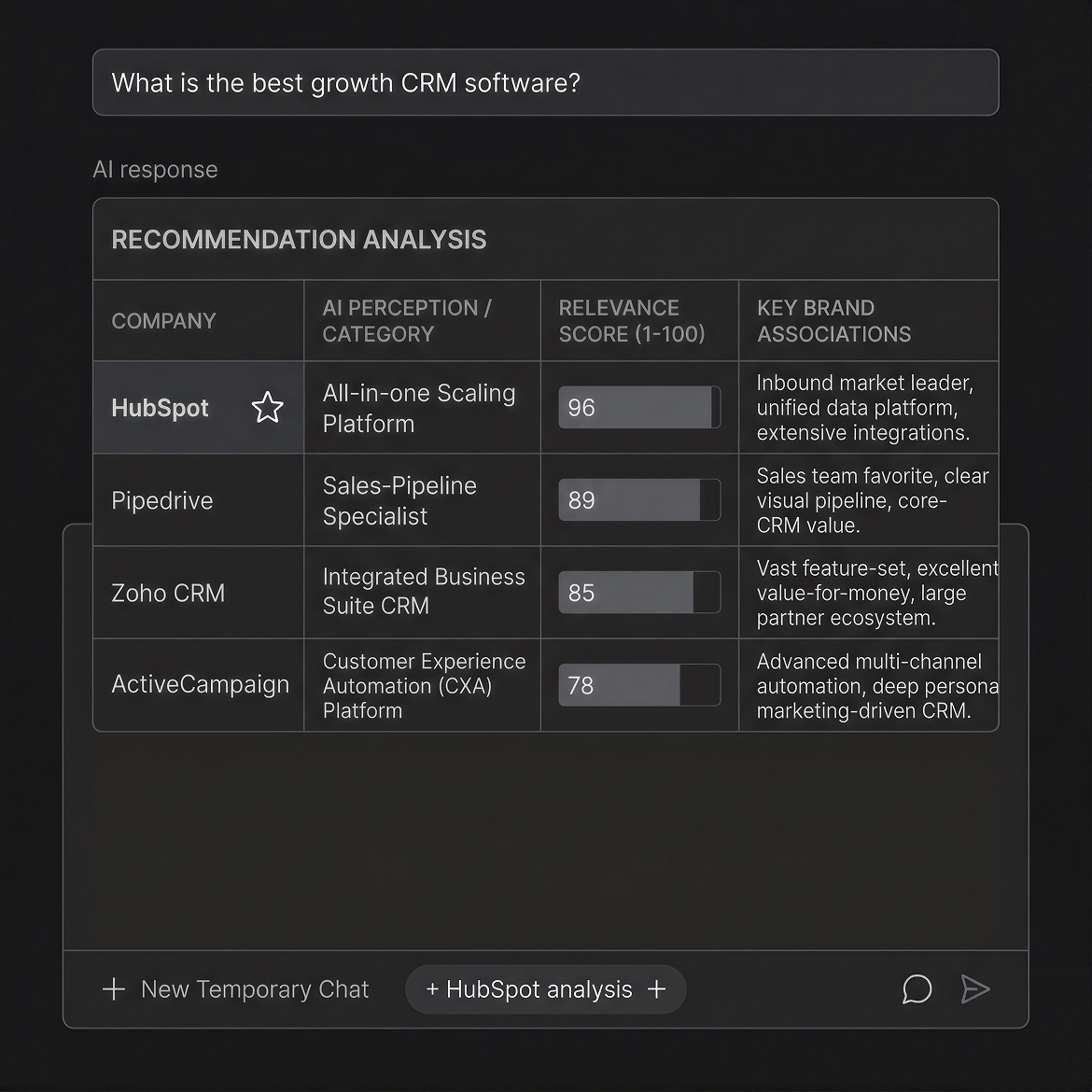The width and height of the screenshot is (1092, 1092).
Task: Click the star icon next to HubSpot
Action: [268, 408]
